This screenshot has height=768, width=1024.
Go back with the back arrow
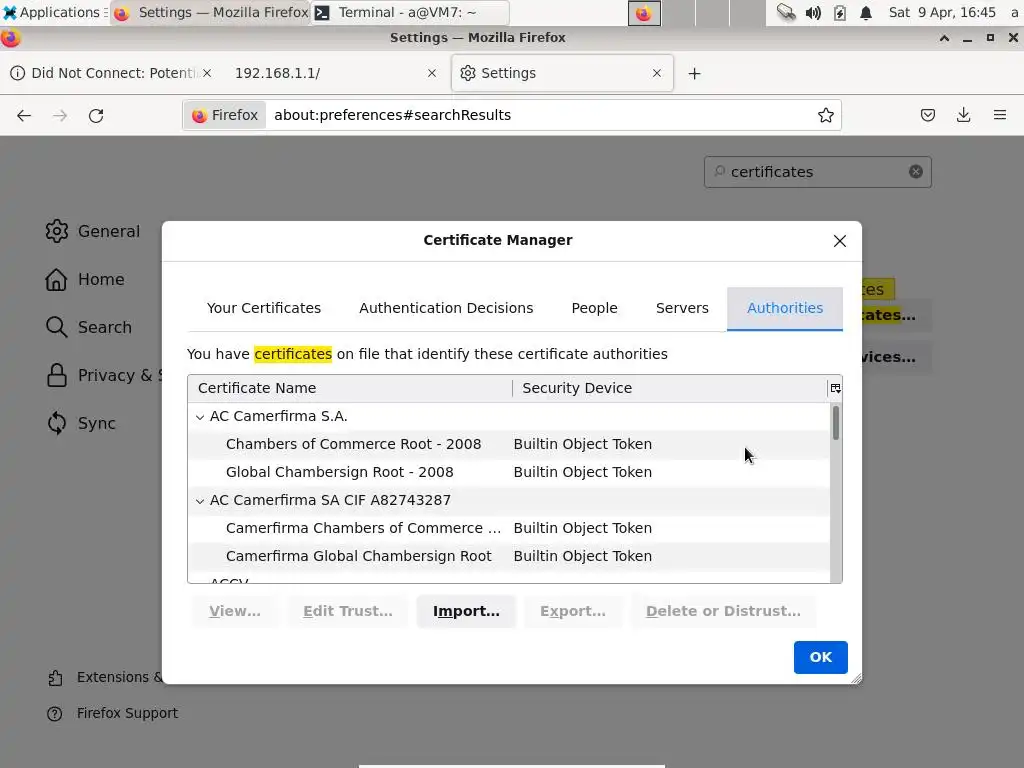[24, 116]
